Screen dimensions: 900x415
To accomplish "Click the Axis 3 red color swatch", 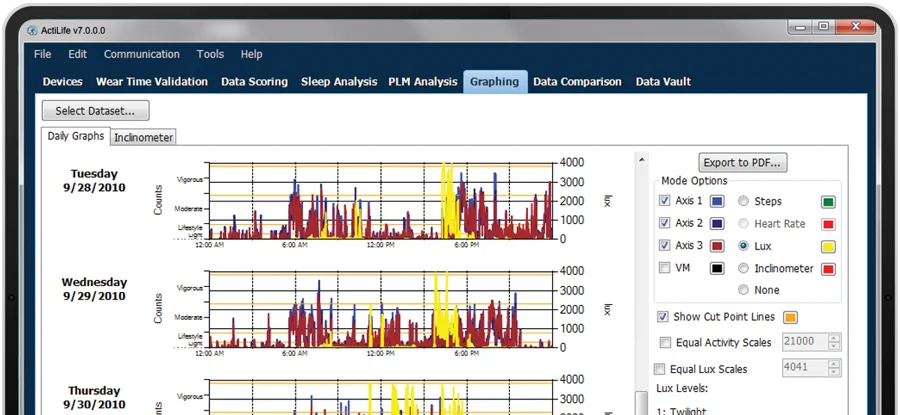I will 717,246.
